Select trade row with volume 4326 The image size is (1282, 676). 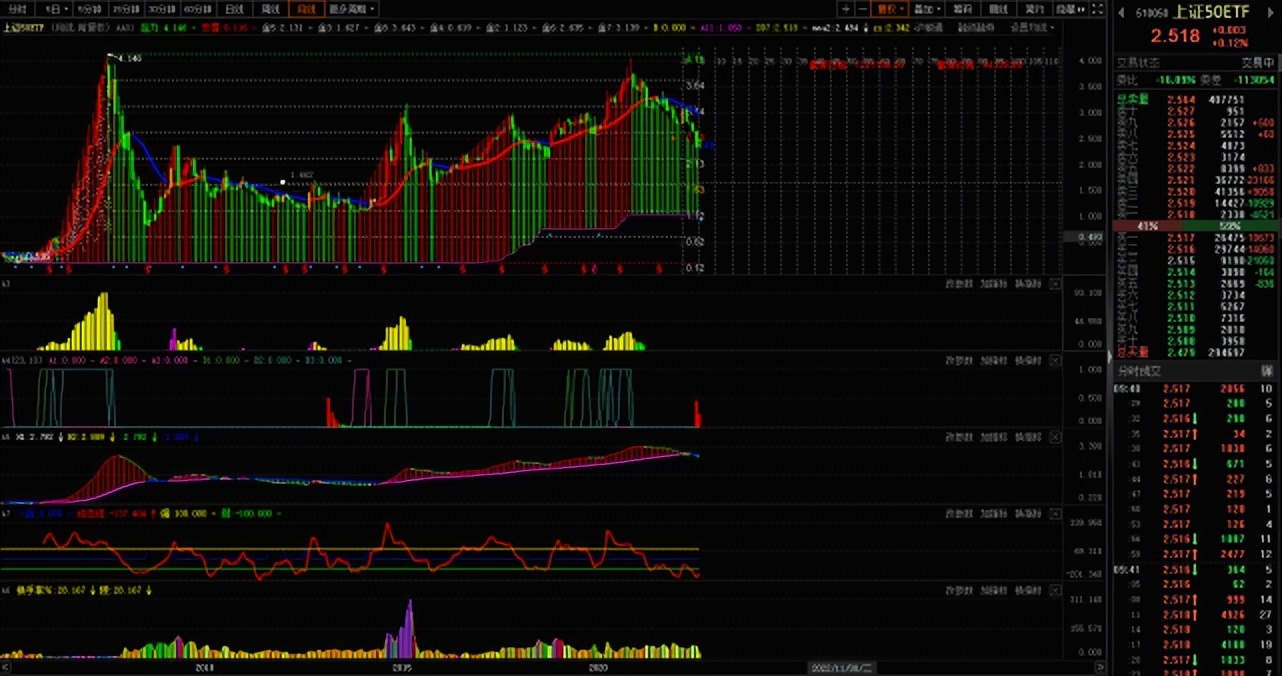coord(1197,614)
